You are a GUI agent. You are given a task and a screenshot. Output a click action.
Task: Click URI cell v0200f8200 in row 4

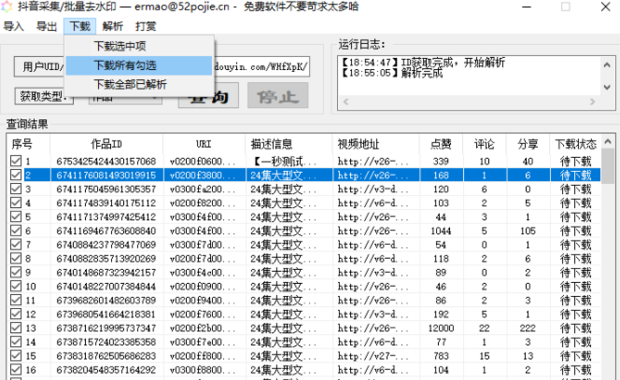[x=202, y=203]
